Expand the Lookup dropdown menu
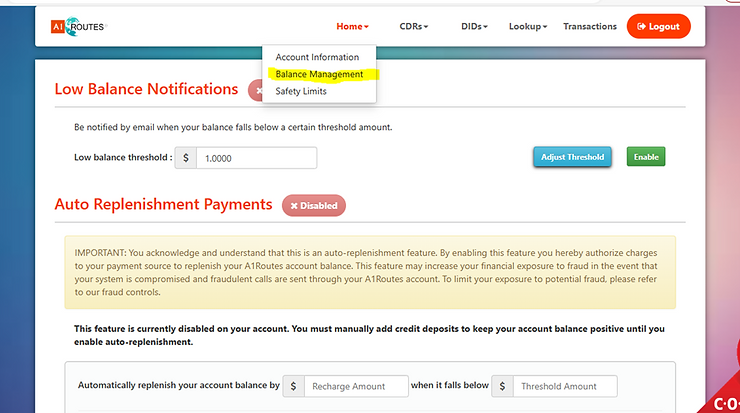 528,26
